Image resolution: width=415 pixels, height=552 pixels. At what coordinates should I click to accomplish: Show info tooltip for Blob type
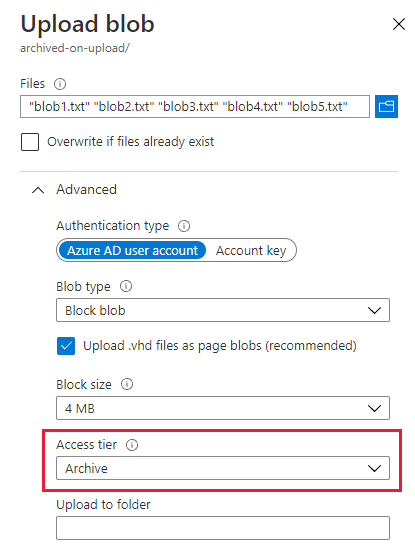(126, 286)
